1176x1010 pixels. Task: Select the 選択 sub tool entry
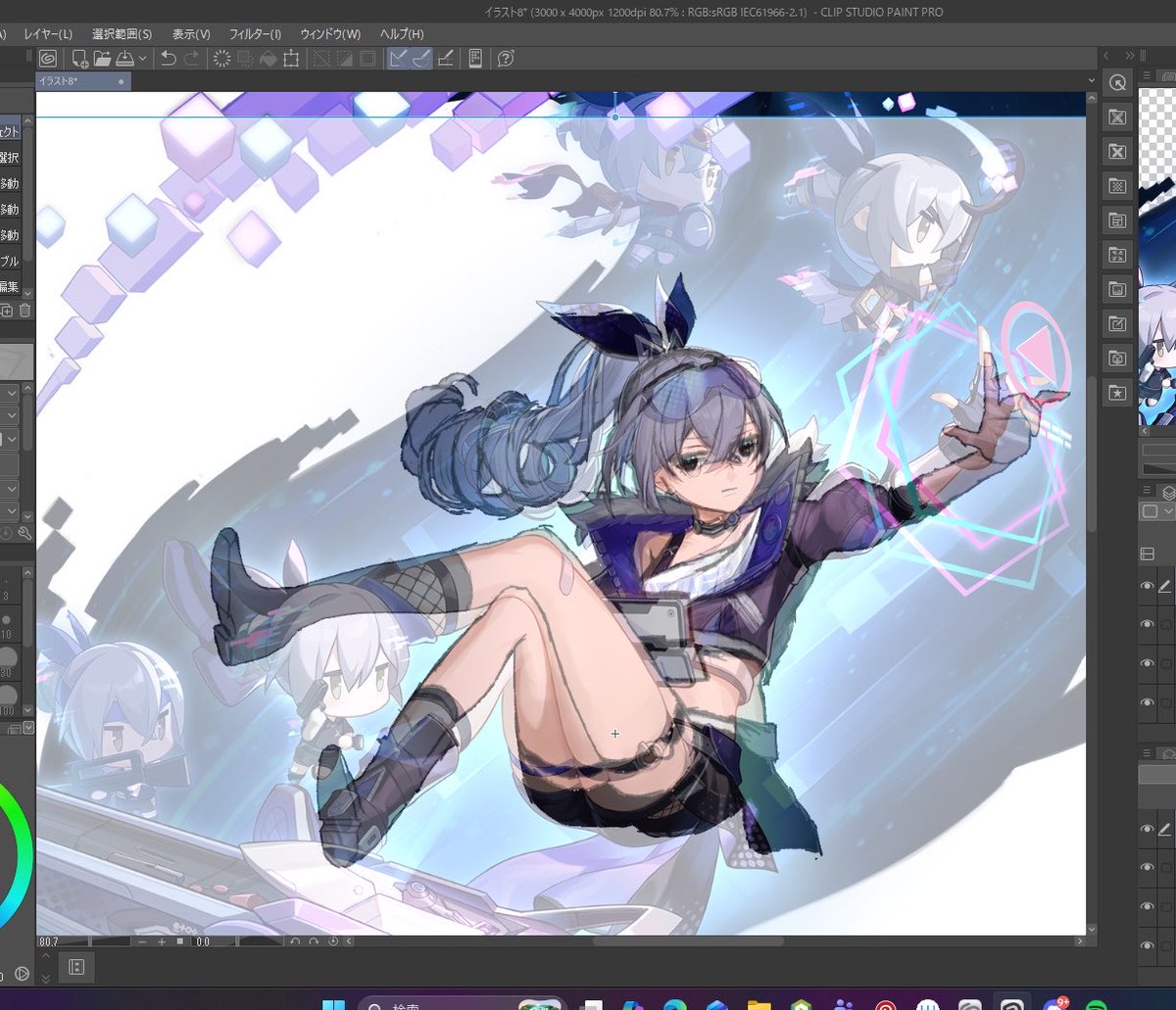click(9, 157)
